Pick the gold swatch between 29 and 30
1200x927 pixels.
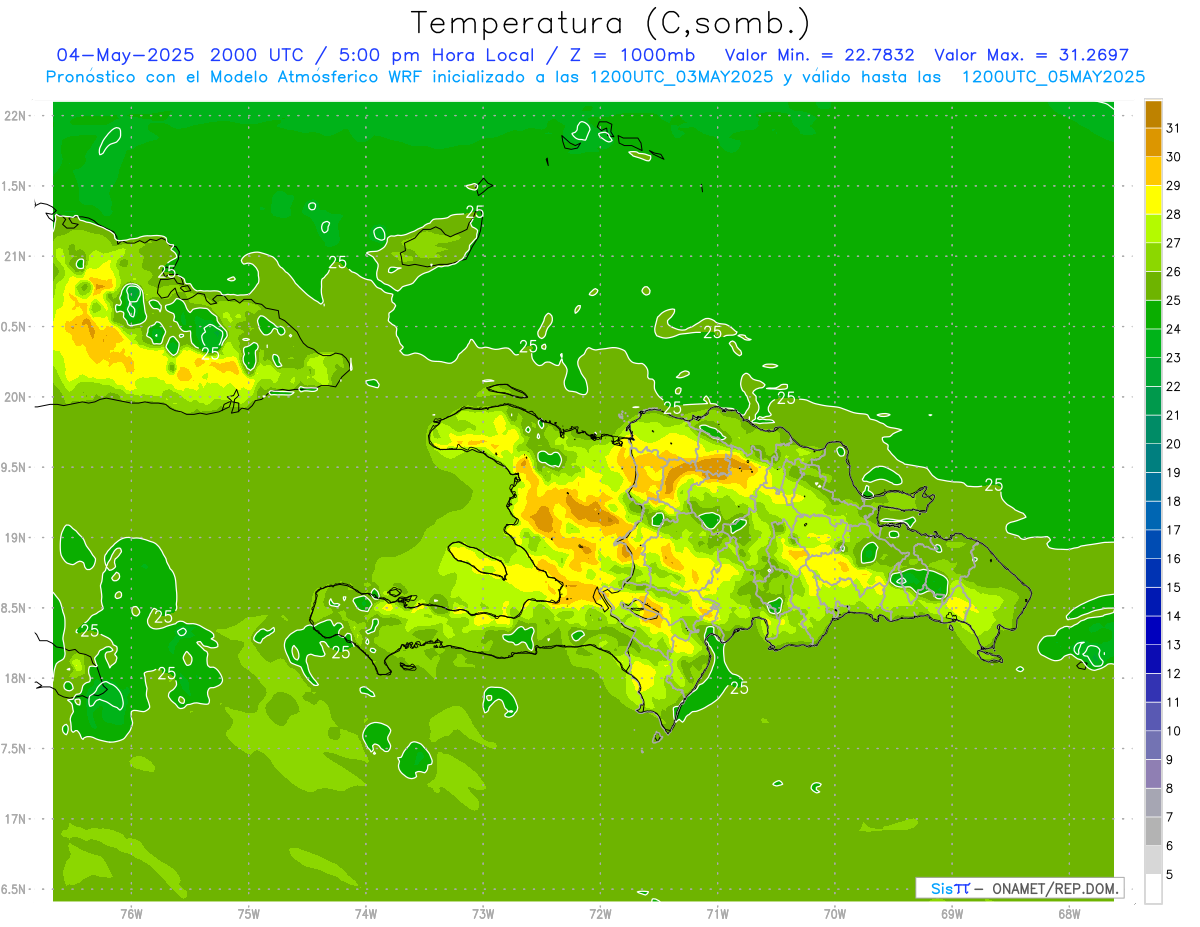tap(1154, 171)
